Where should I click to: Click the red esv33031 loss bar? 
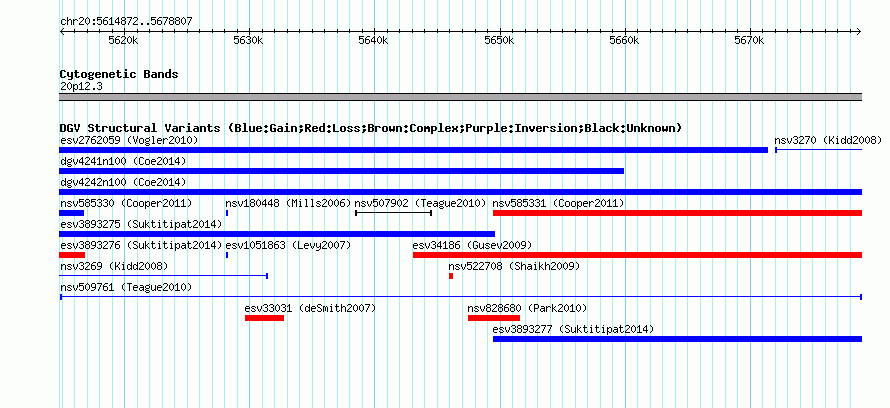(265, 318)
